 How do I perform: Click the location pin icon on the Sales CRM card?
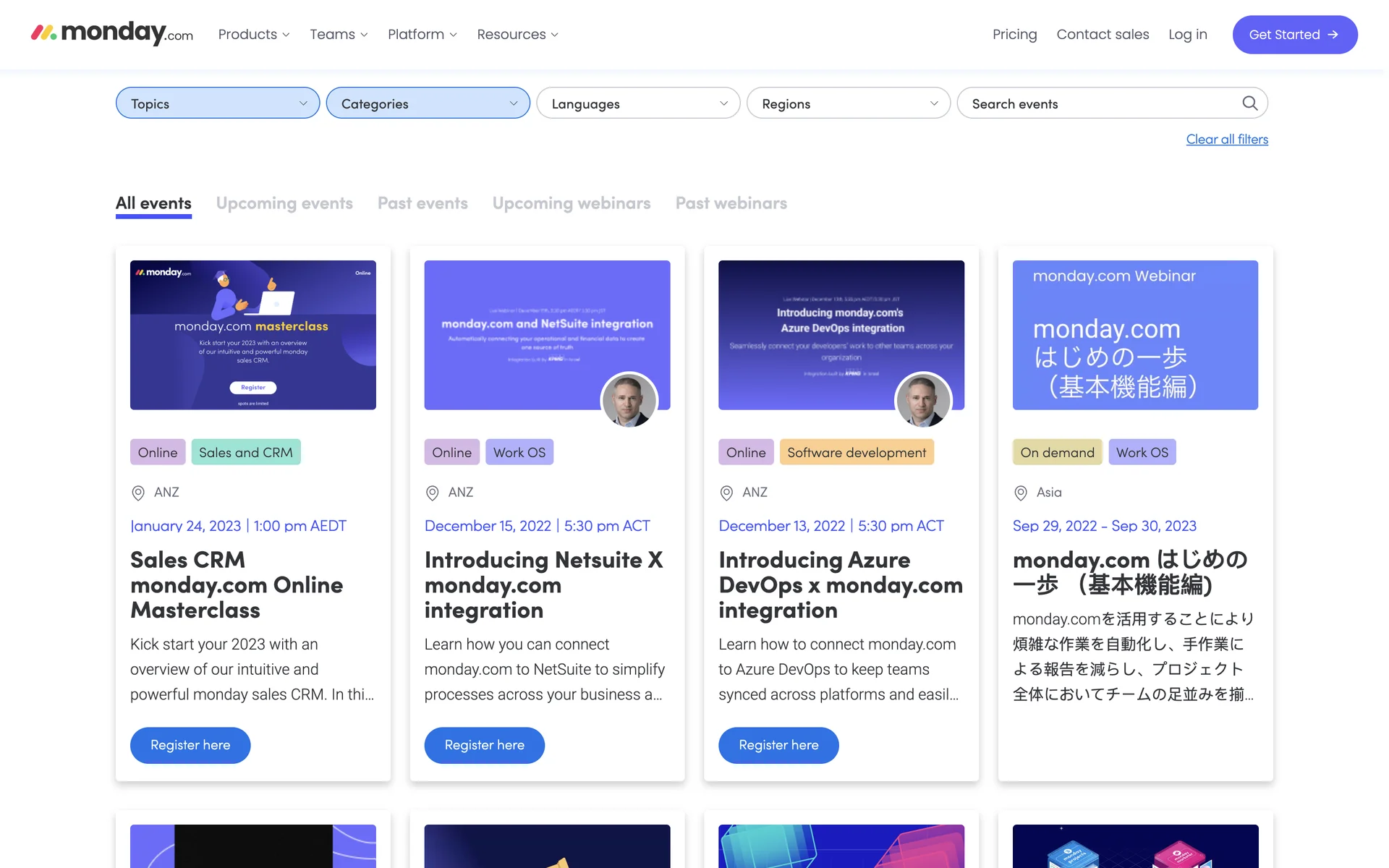[x=137, y=493]
